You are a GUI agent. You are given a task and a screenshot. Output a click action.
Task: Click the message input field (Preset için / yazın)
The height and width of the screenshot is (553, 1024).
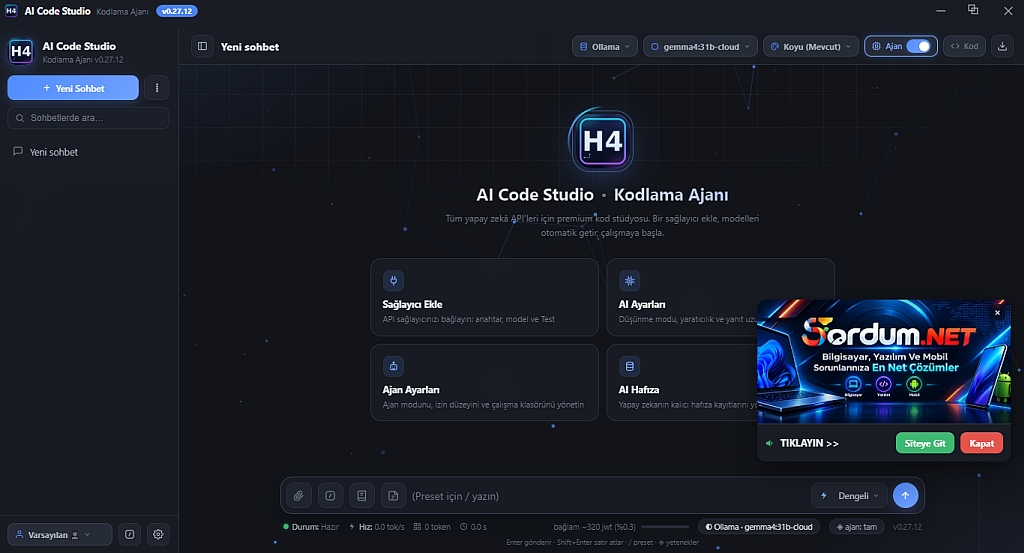click(607, 496)
